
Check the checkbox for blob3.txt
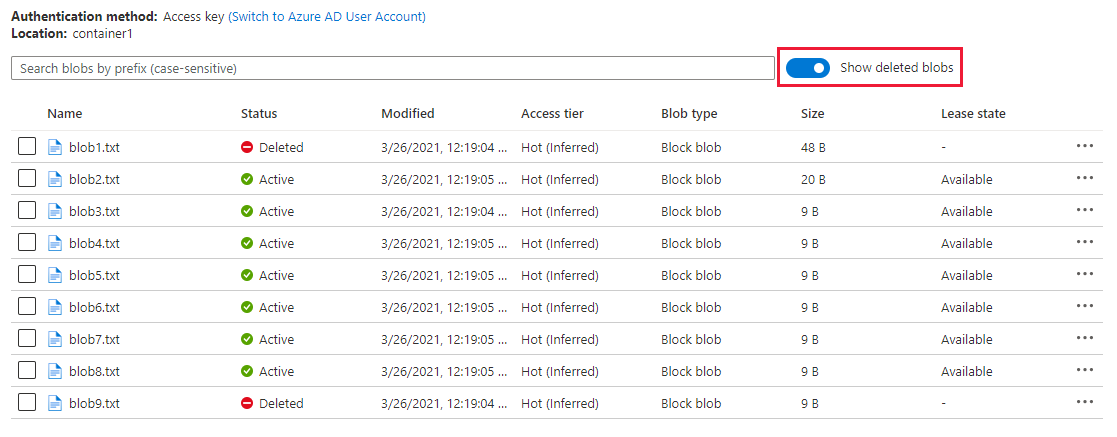tap(27, 211)
